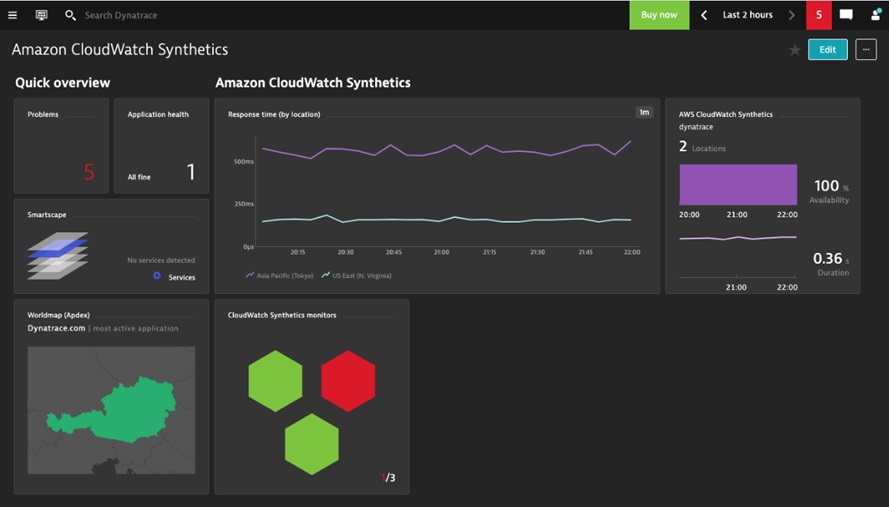The width and height of the screenshot is (889, 507).
Task: Click No services detected text
Action: click(x=161, y=260)
